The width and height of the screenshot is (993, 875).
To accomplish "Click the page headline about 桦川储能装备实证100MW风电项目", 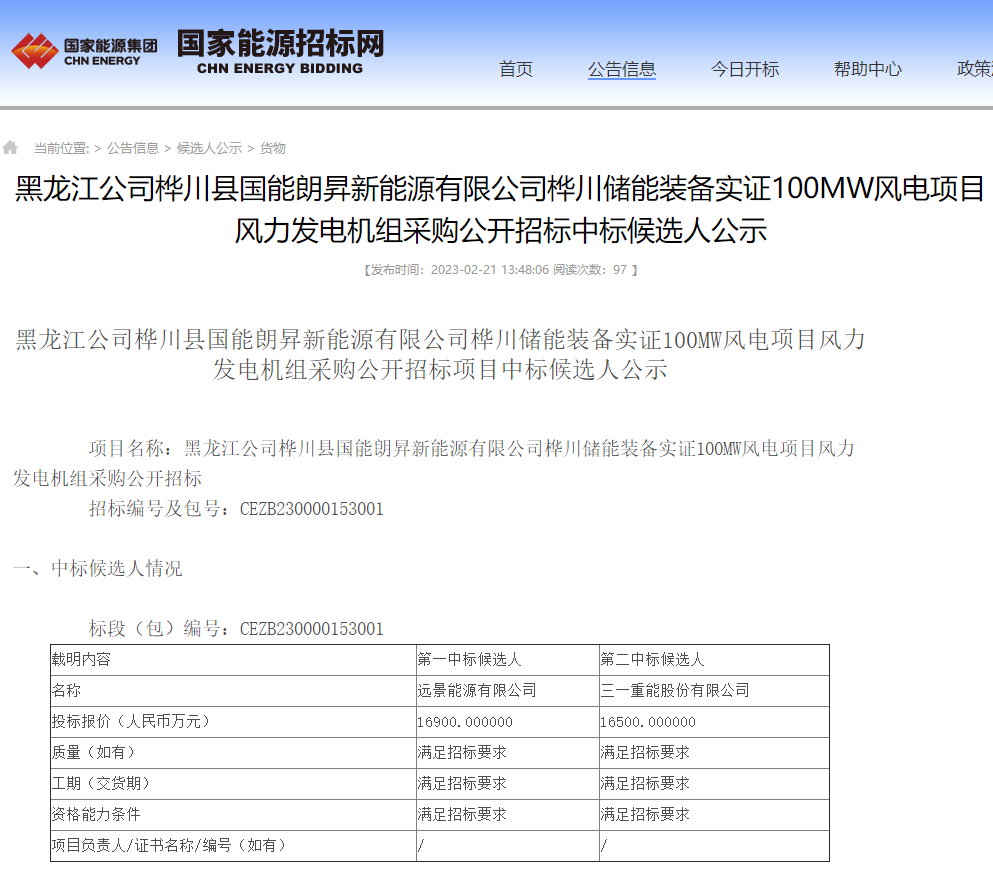I will pyautogui.click(x=500, y=210).
